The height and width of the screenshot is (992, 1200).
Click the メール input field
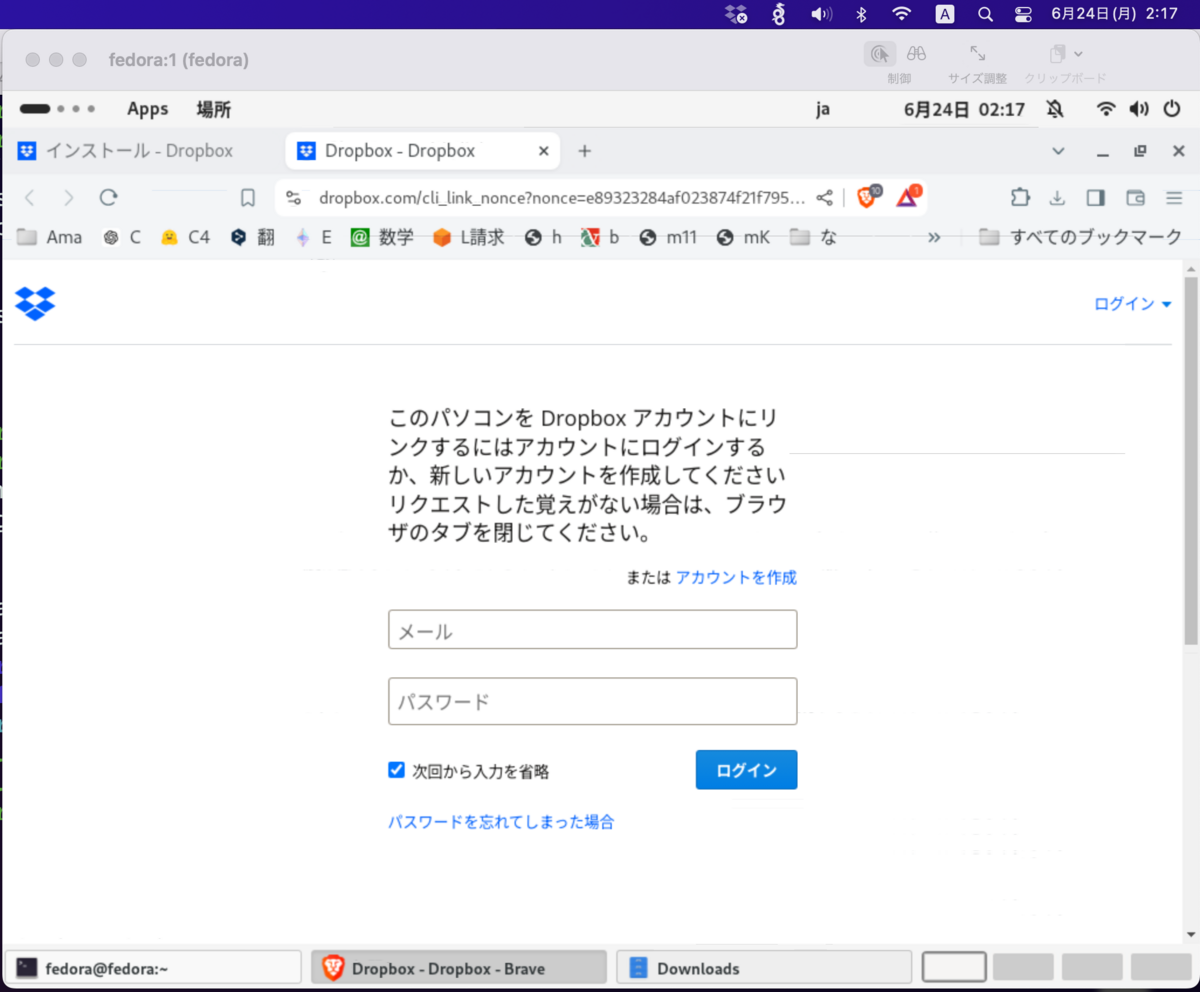pos(592,629)
